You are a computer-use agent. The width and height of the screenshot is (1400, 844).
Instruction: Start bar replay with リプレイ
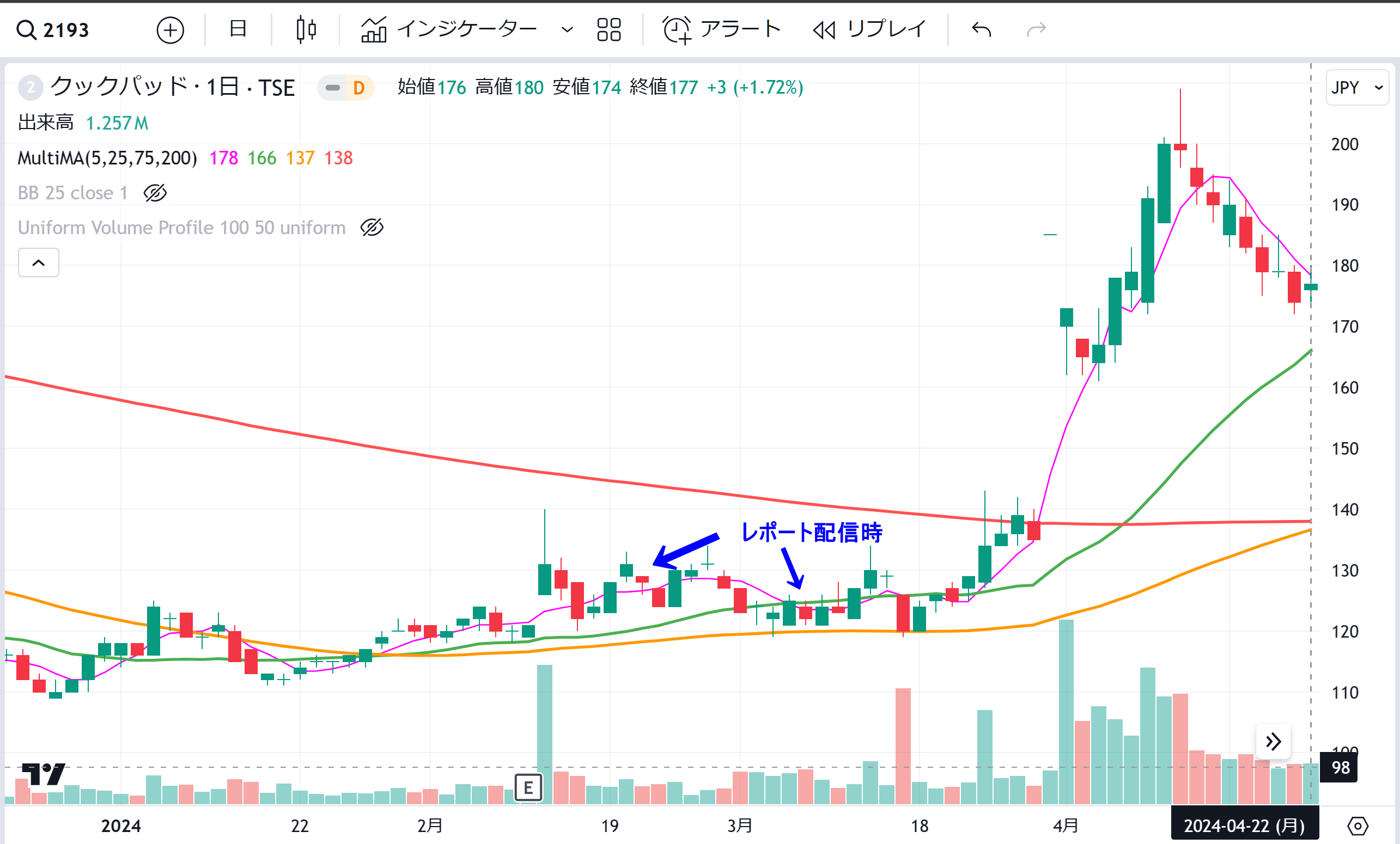pyautogui.click(x=870, y=29)
